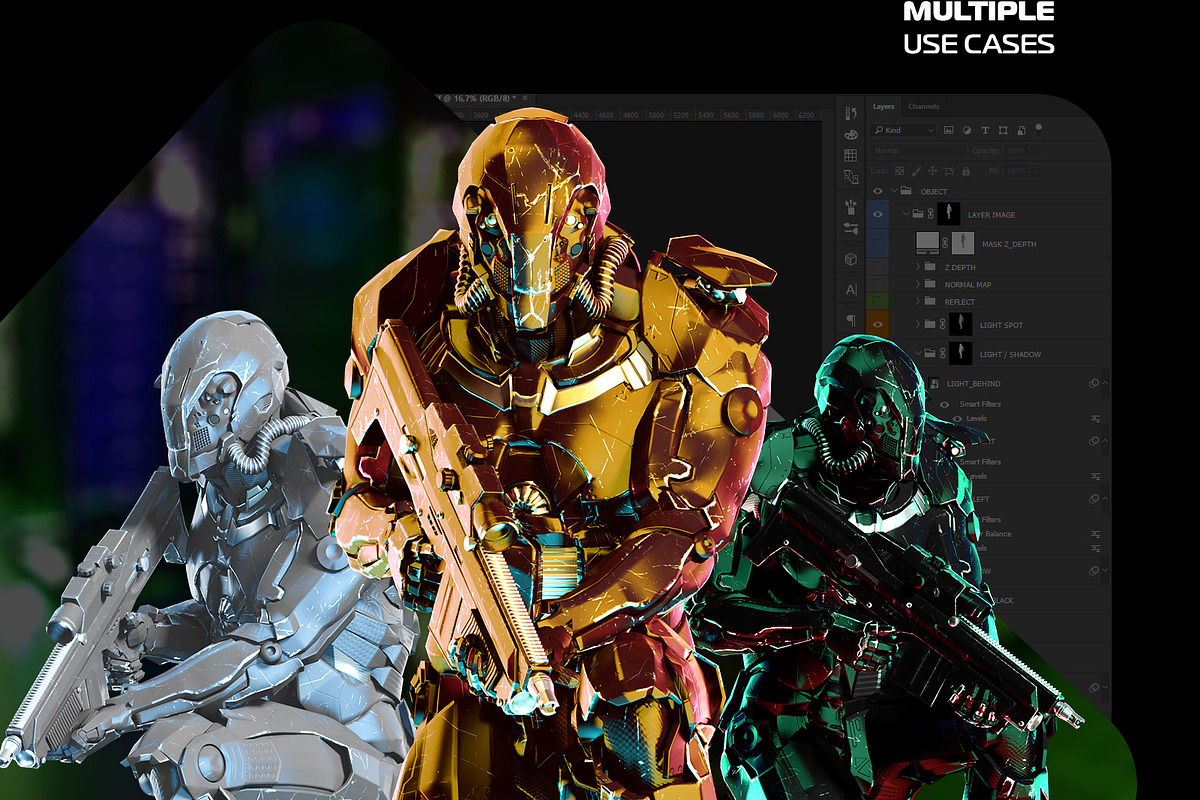Show the REFLECT group
Image resolution: width=1200 pixels, height=800 pixels.
(x=878, y=301)
